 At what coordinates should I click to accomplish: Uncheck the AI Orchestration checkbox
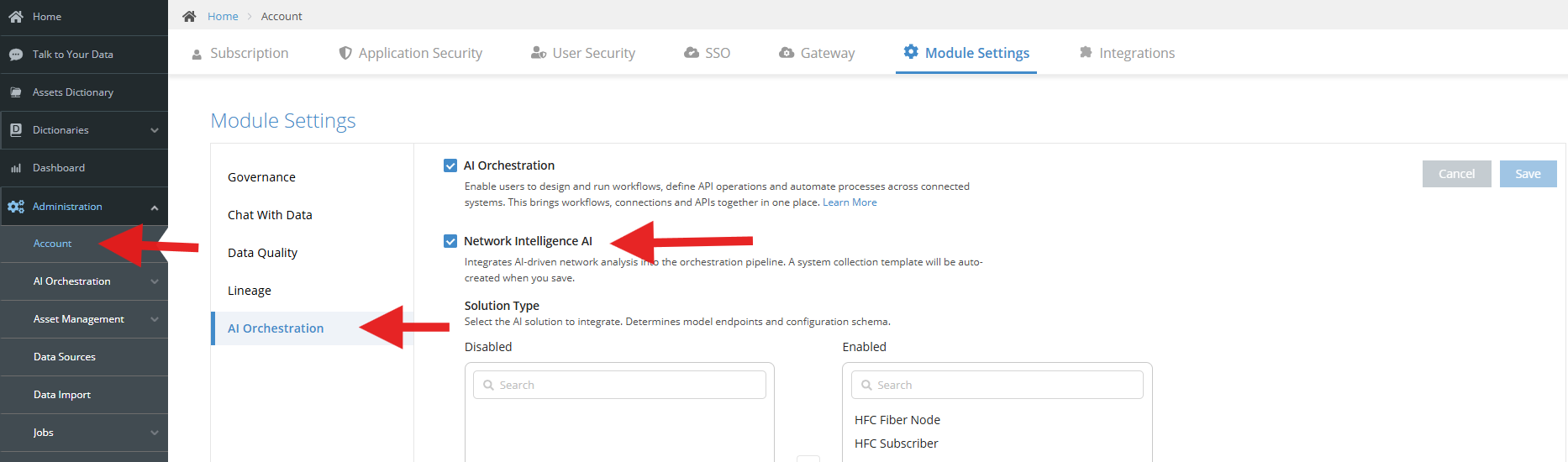point(450,165)
